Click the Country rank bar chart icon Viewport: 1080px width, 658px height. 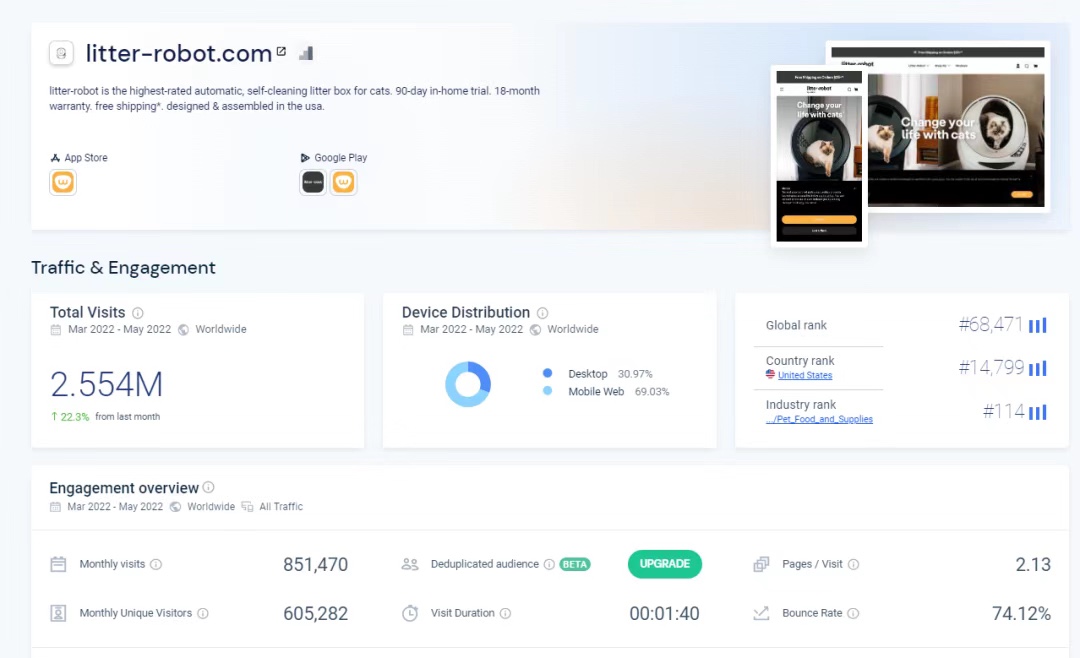click(1038, 368)
